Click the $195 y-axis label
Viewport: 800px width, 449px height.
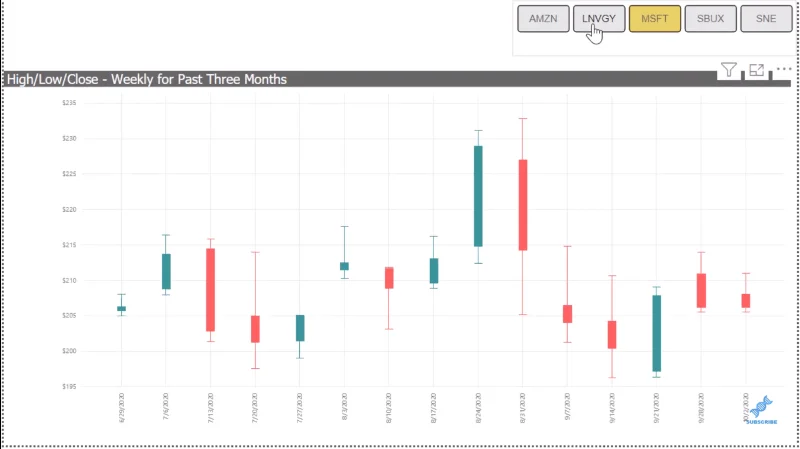[69, 387]
